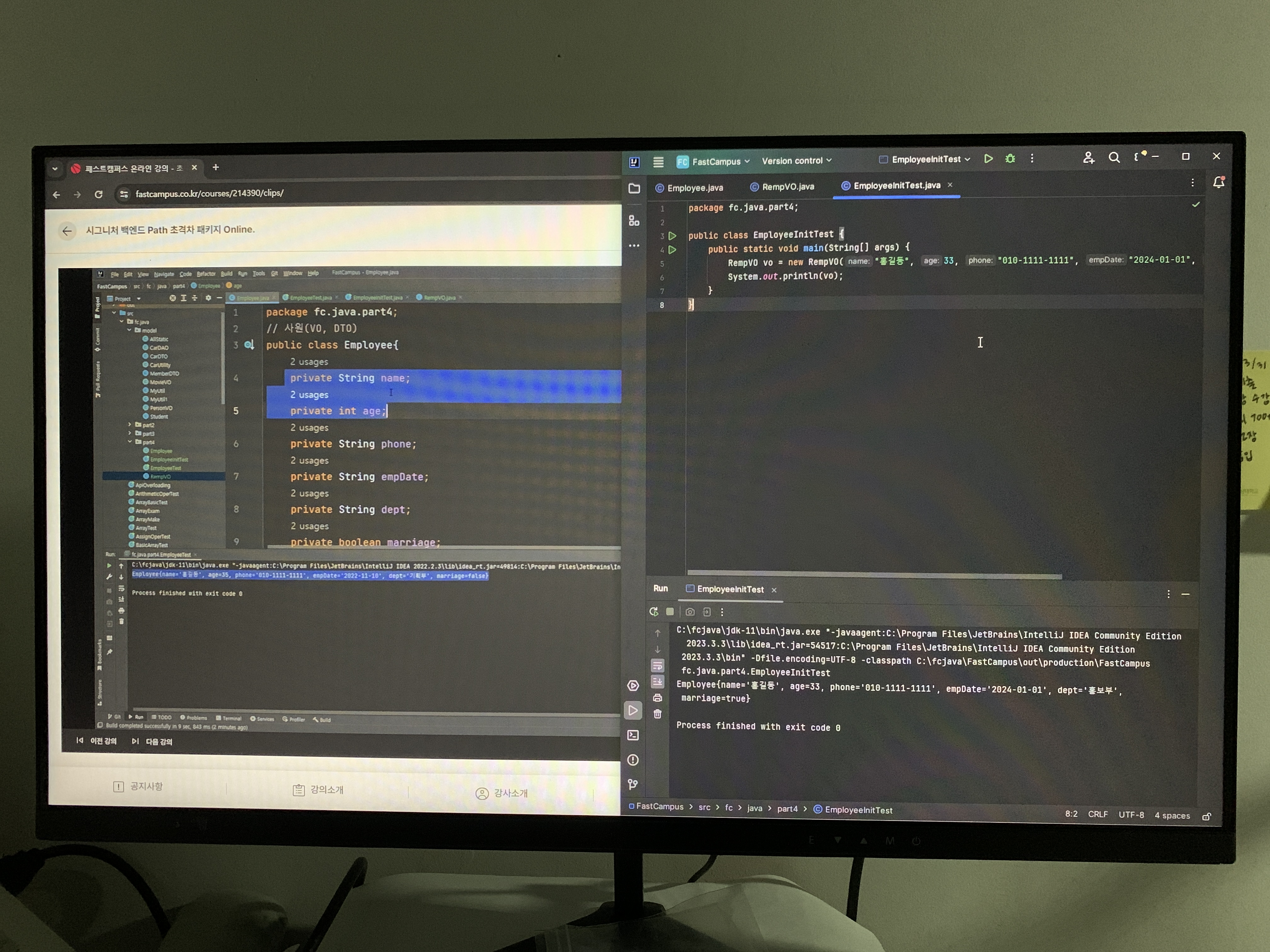Click the editor horizontal scrollbar
1270x952 pixels.
pos(873,575)
